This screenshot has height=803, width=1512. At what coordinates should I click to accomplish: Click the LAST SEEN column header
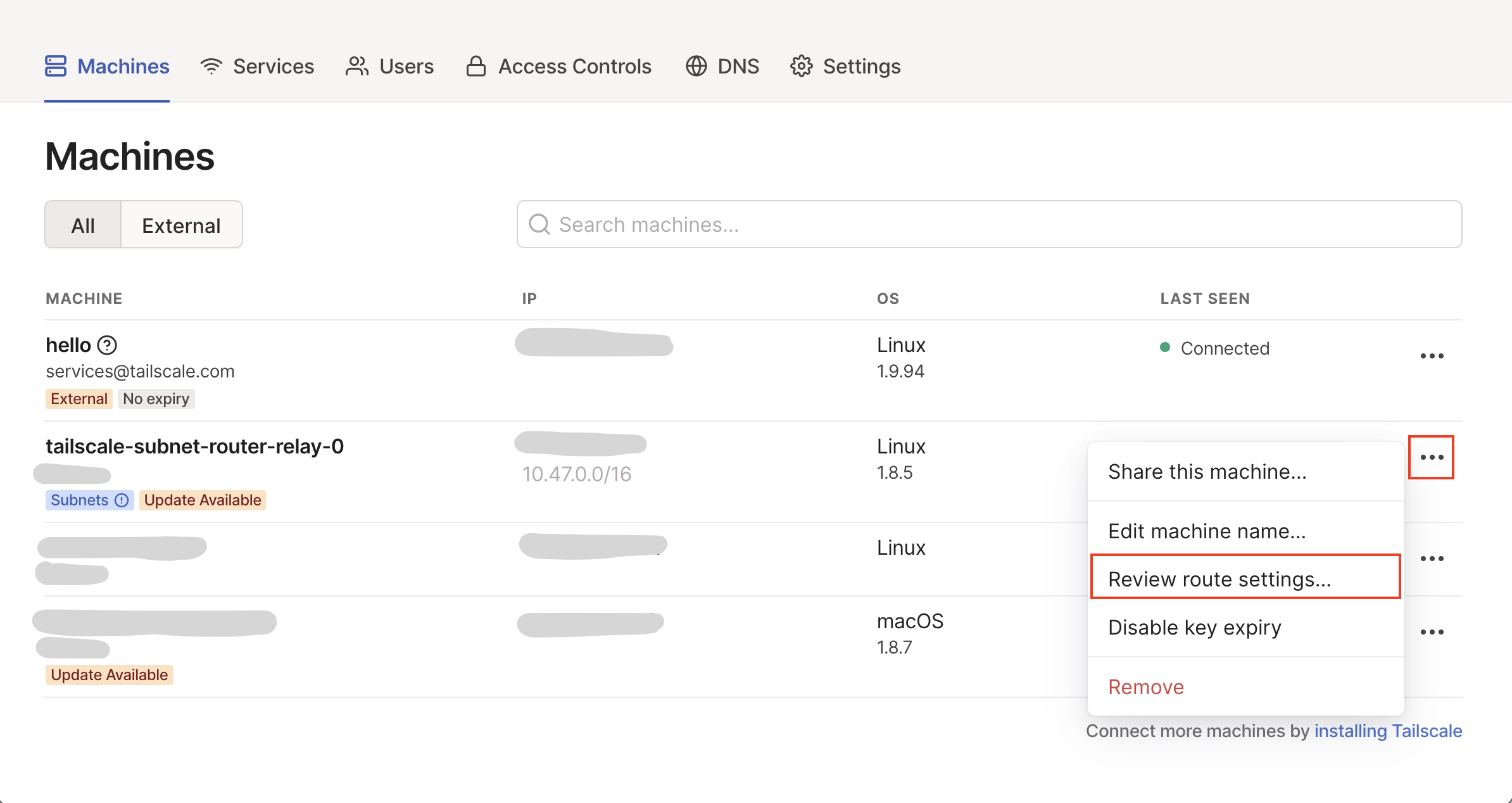click(x=1205, y=298)
